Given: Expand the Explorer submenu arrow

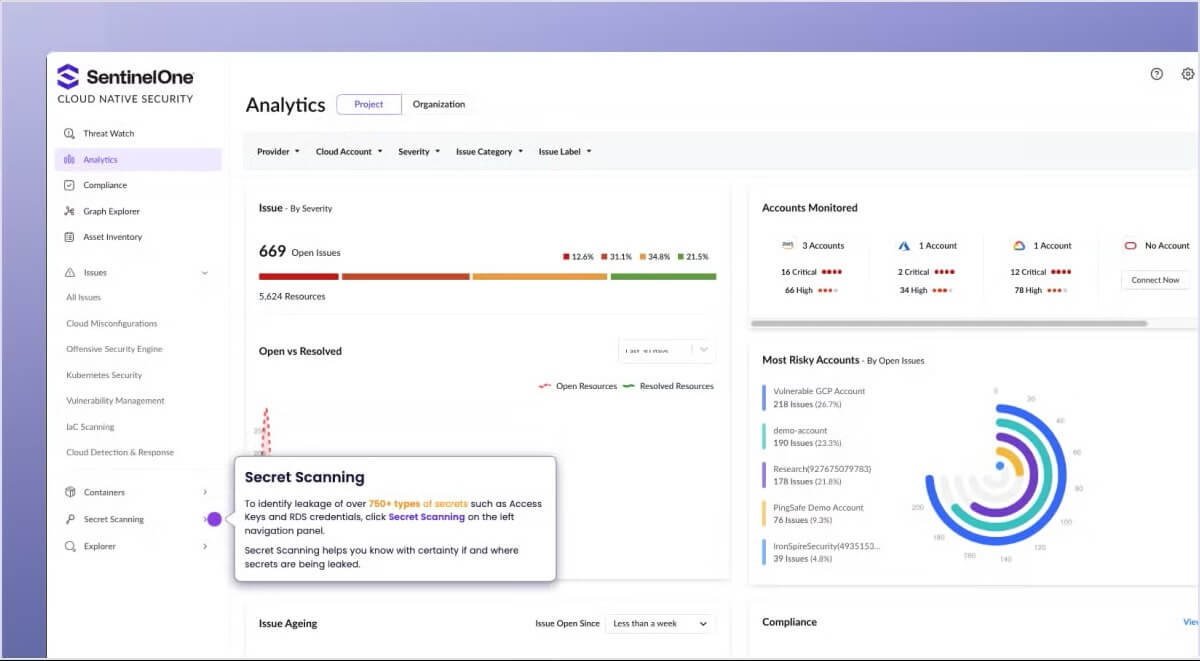Looking at the screenshot, I should pos(205,546).
